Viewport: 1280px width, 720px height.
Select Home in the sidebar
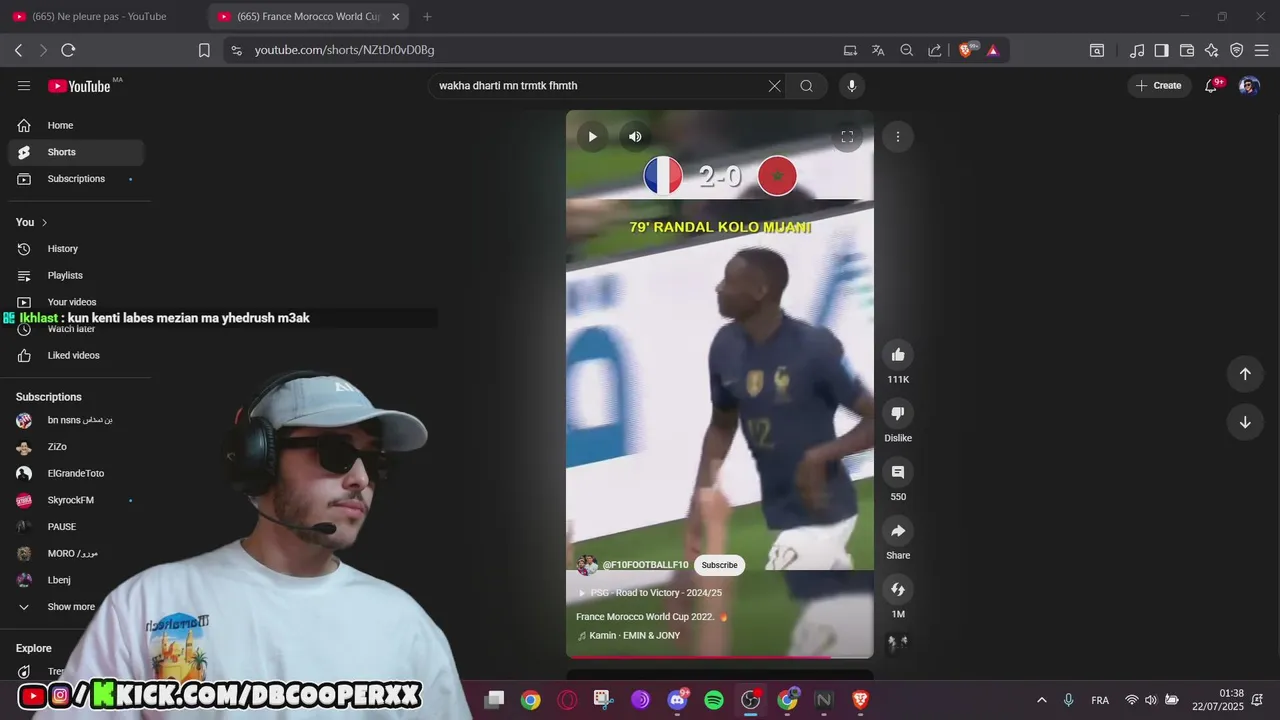click(76, 125)
